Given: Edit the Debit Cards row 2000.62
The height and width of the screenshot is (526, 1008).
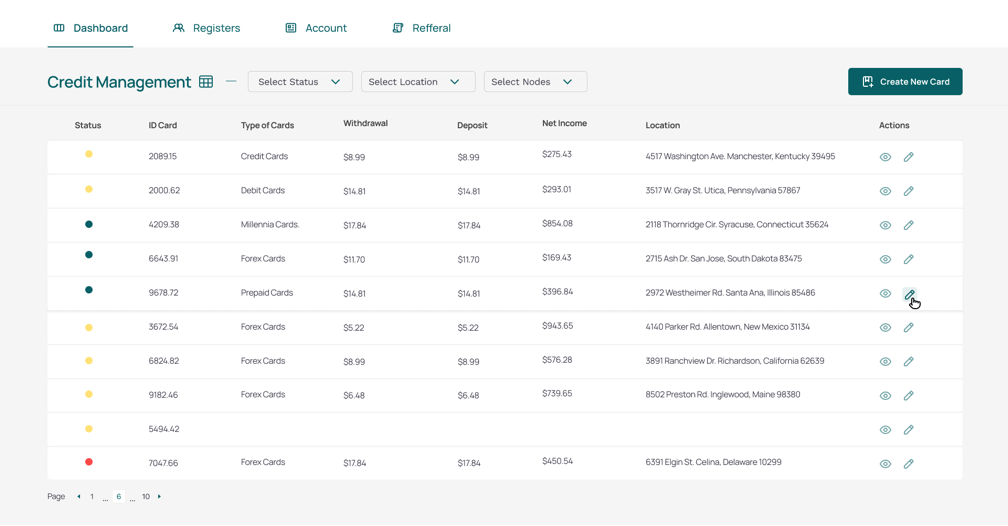Looking at the screenshot, I should [x=908, y=191].
